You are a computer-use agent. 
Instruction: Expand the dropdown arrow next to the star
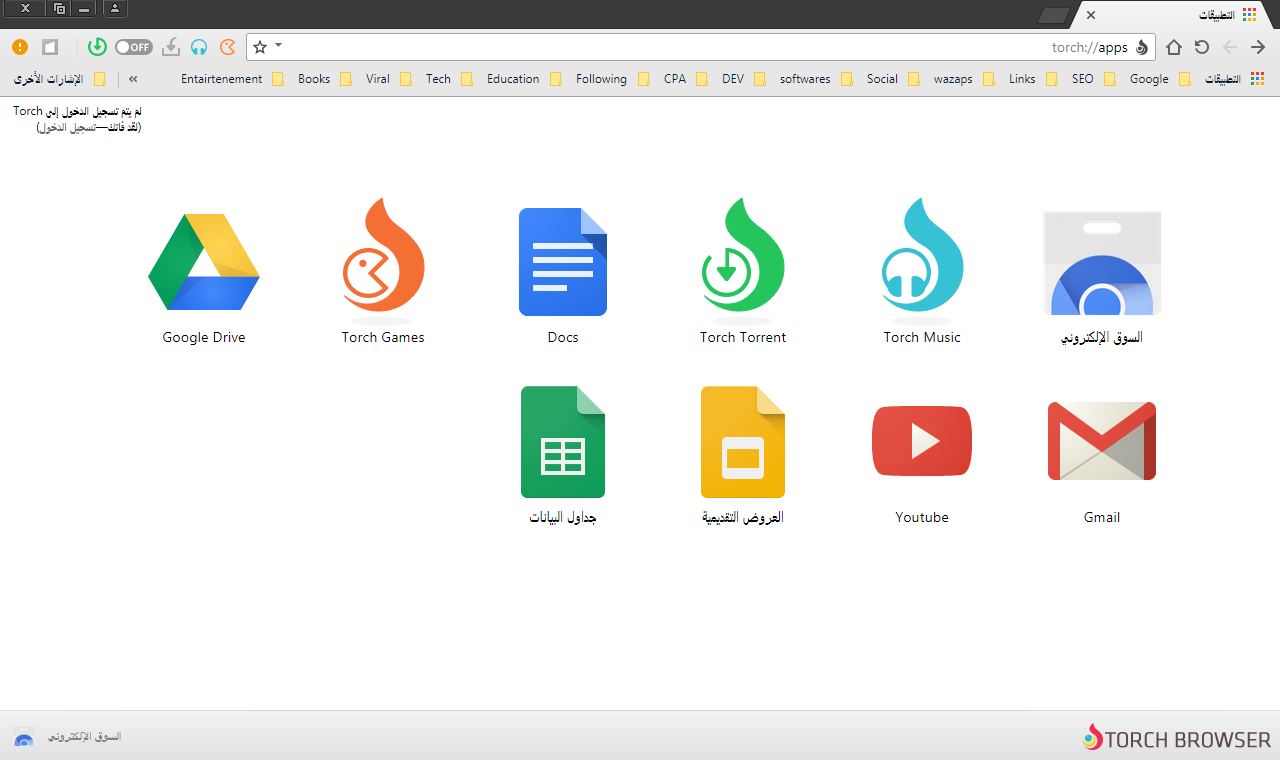coord(279,45)
